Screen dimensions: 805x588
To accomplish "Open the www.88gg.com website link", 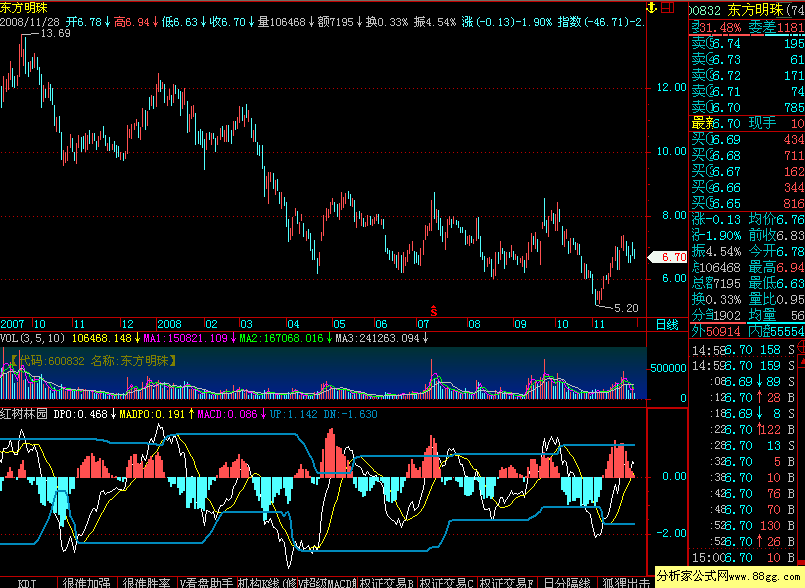I will click(x=764, y=575).
